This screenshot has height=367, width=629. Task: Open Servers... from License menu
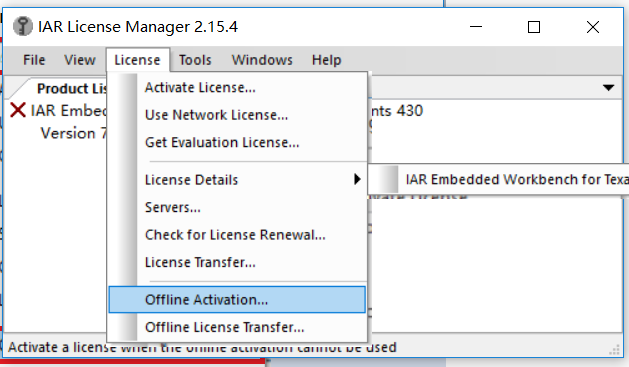click(237, 207)
